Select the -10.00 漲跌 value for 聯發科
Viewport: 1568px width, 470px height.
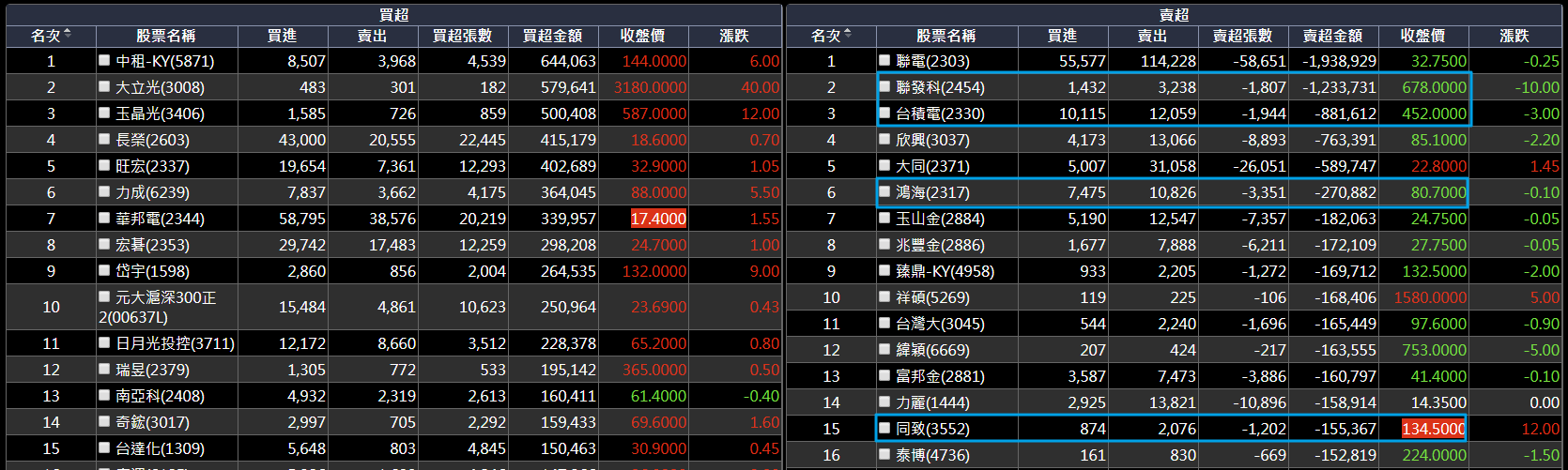[x=1537, y=87]
